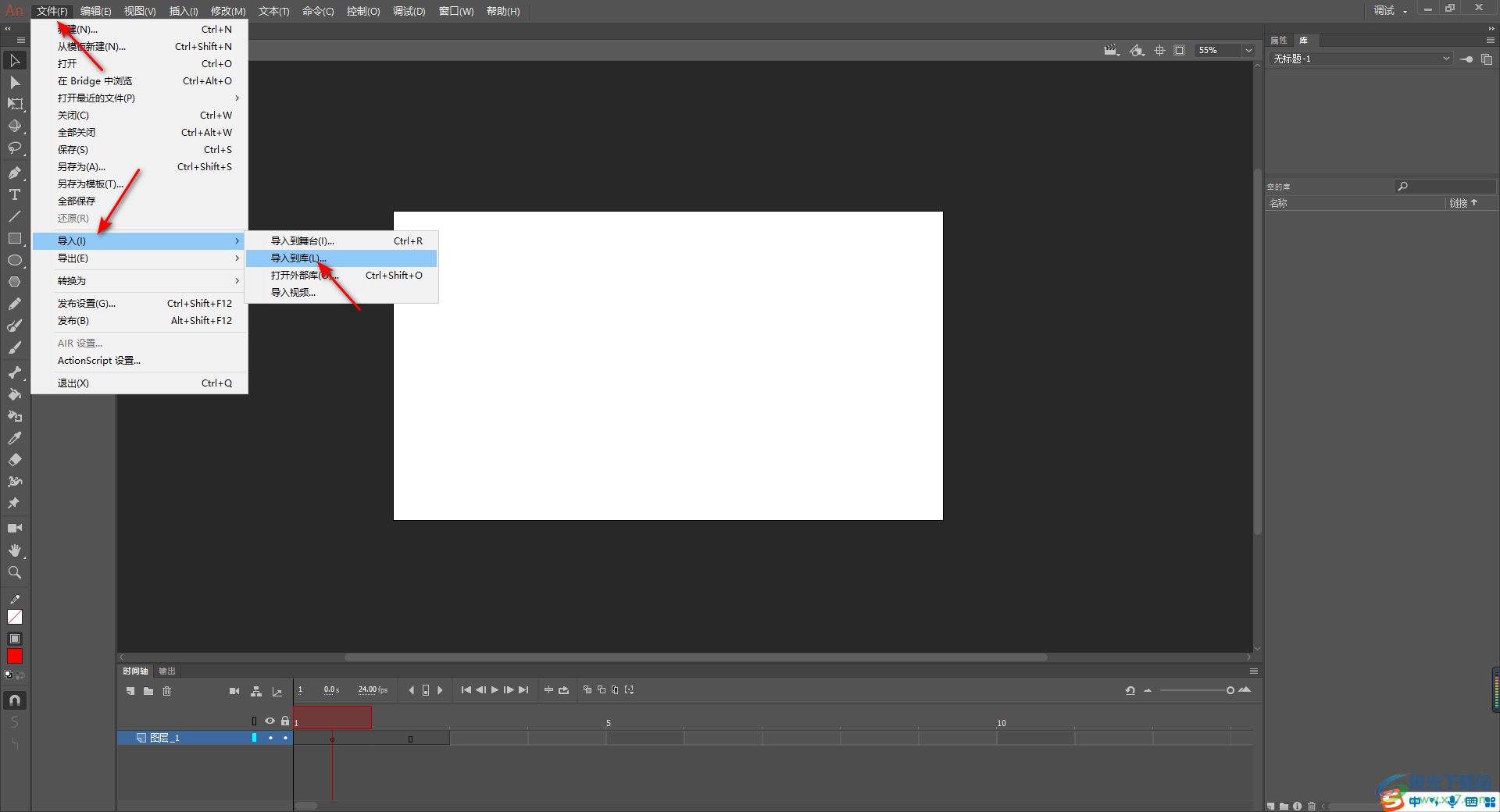Choose 导入到舞台(I)... menu item
This screenshot has width=1500, height=812.
click(341, 240)
